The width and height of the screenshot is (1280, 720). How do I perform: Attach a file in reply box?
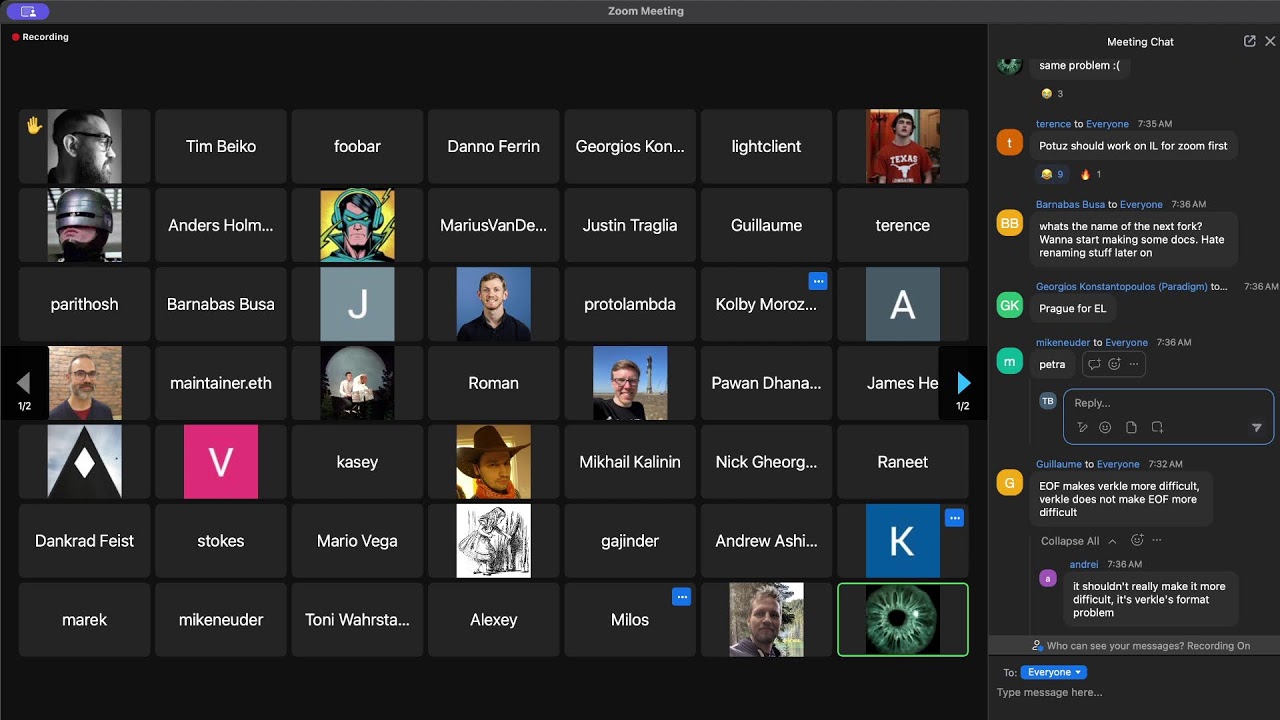pos(1131,427)
